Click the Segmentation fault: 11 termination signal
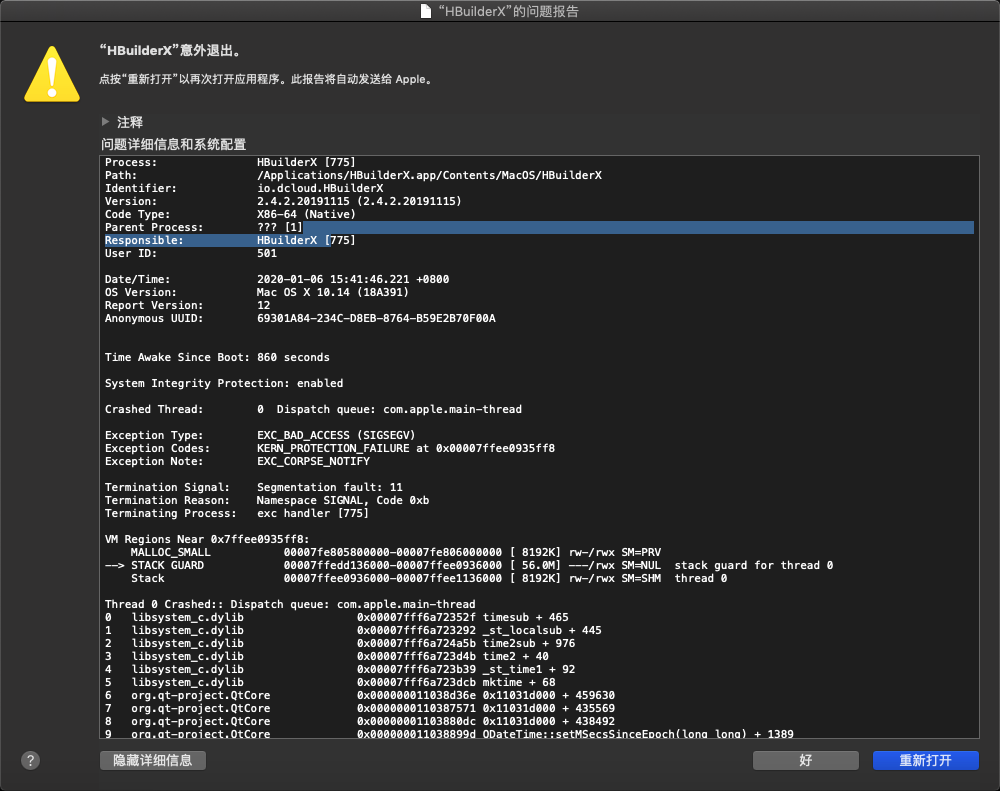 (x=330, y=487)
